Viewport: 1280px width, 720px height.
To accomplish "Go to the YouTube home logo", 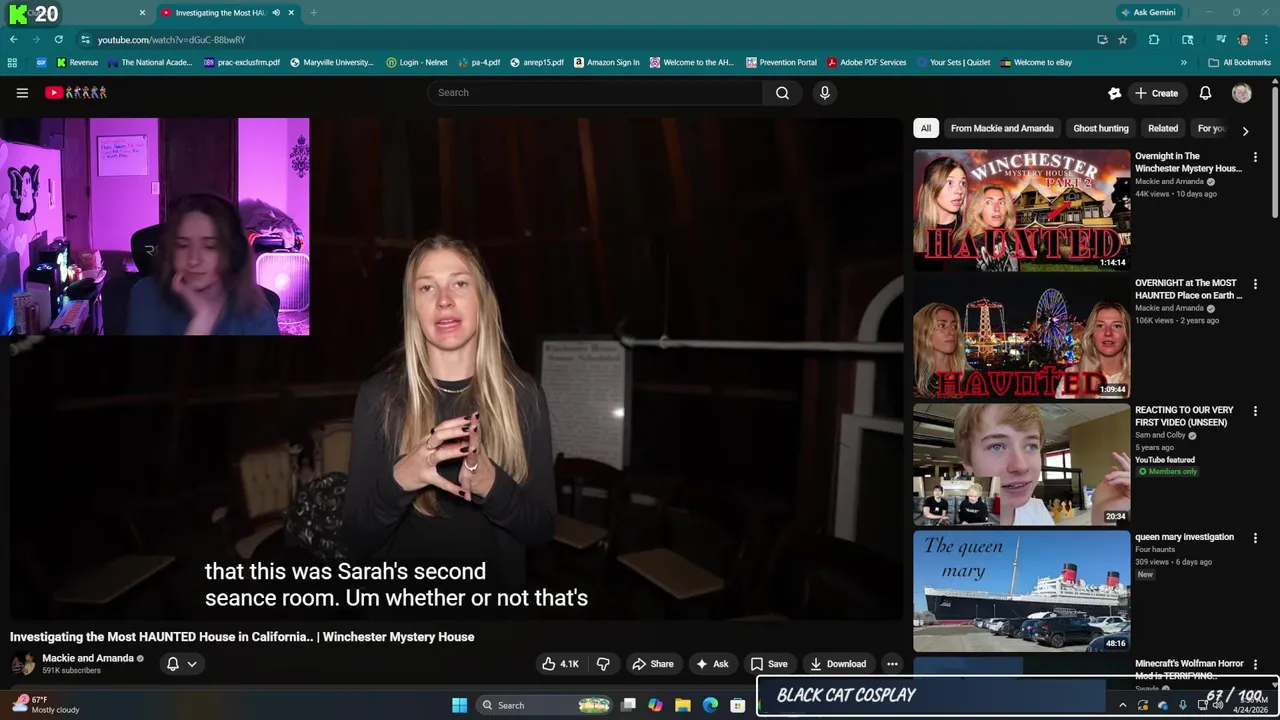I will [76, 93].
